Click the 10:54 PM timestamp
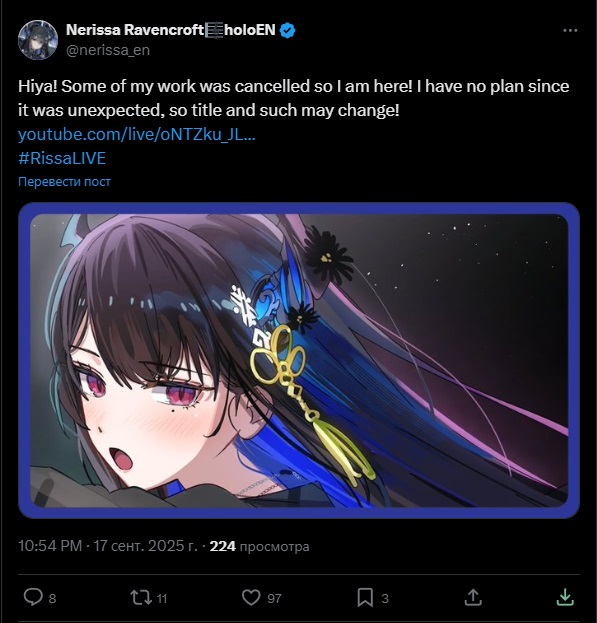Screen dimensions: 597x623 [50, 546]
